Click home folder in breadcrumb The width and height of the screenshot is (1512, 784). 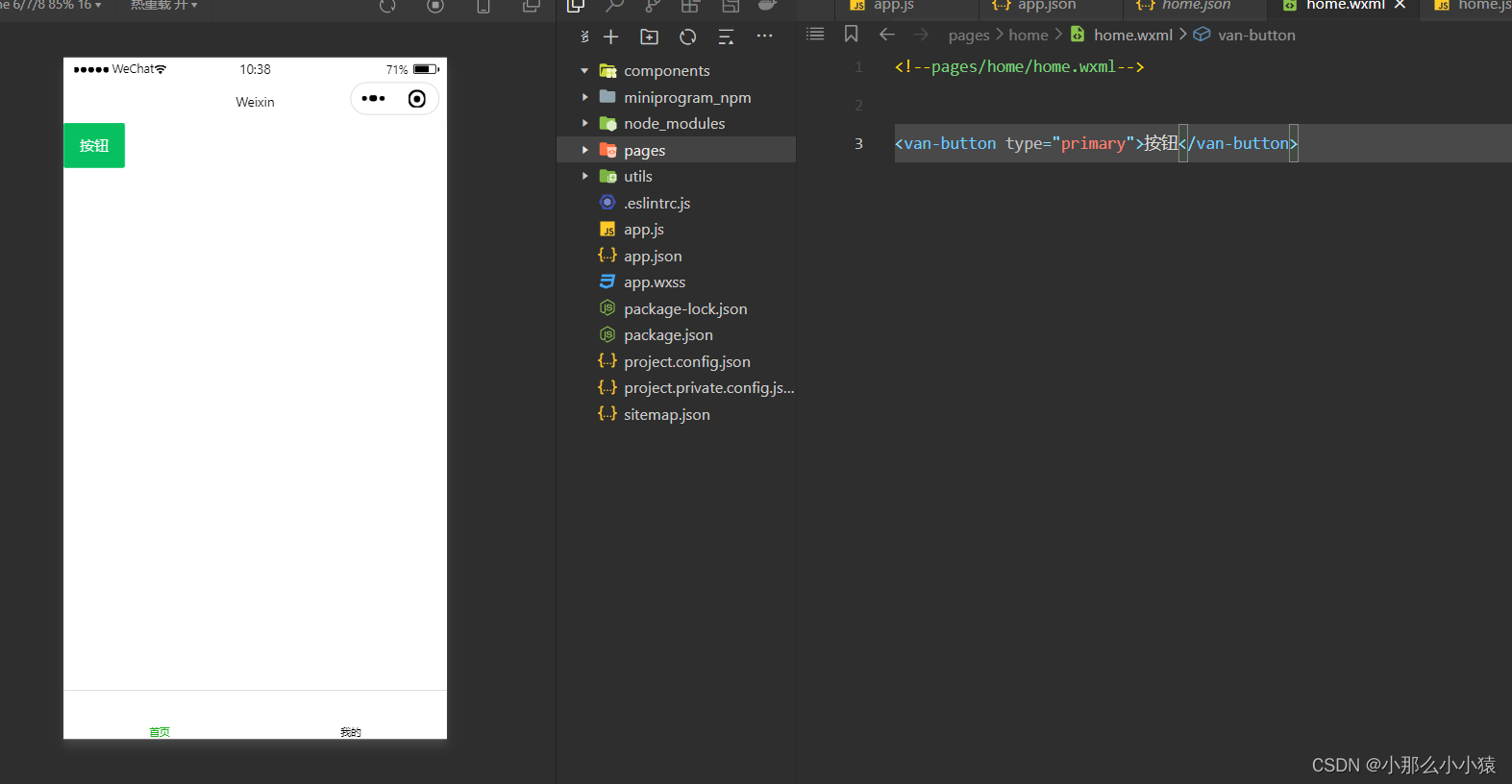1029,36
